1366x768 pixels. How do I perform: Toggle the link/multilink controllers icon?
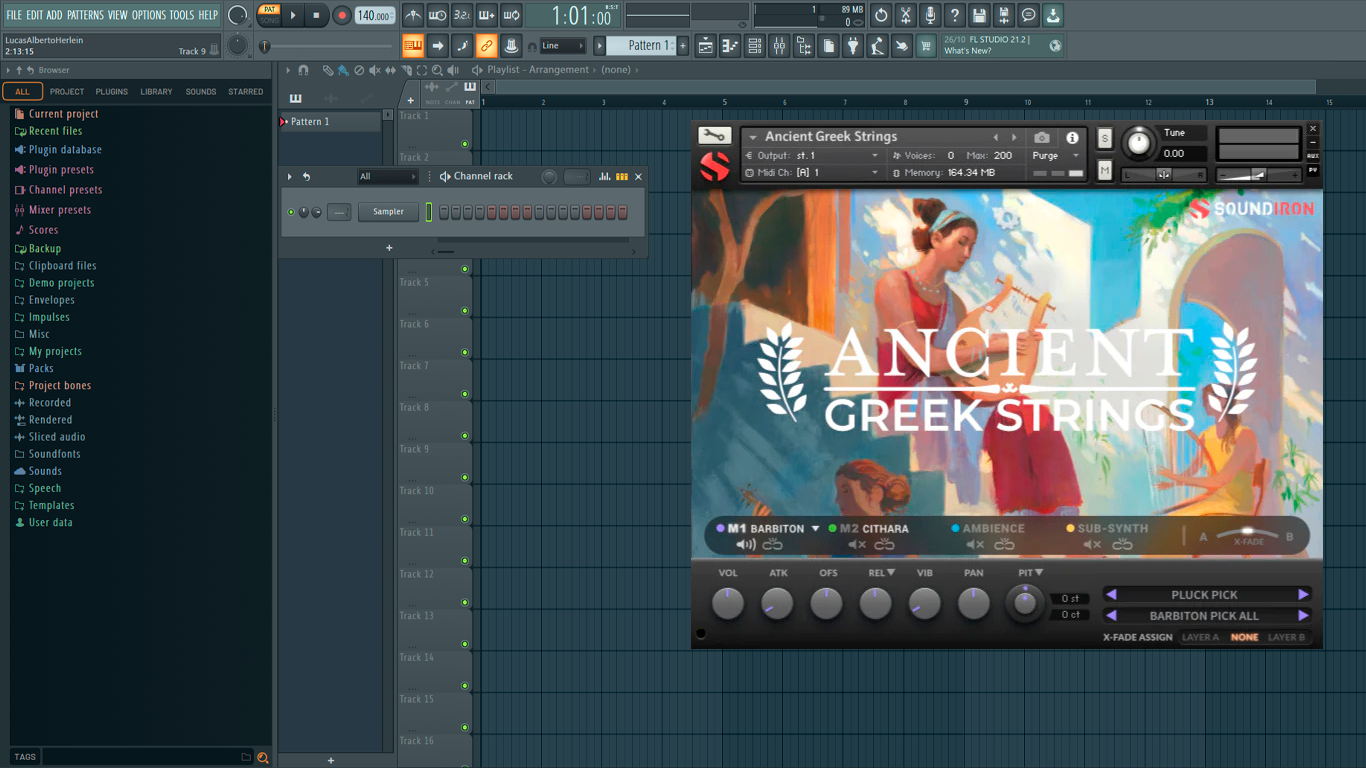[486, 46]
